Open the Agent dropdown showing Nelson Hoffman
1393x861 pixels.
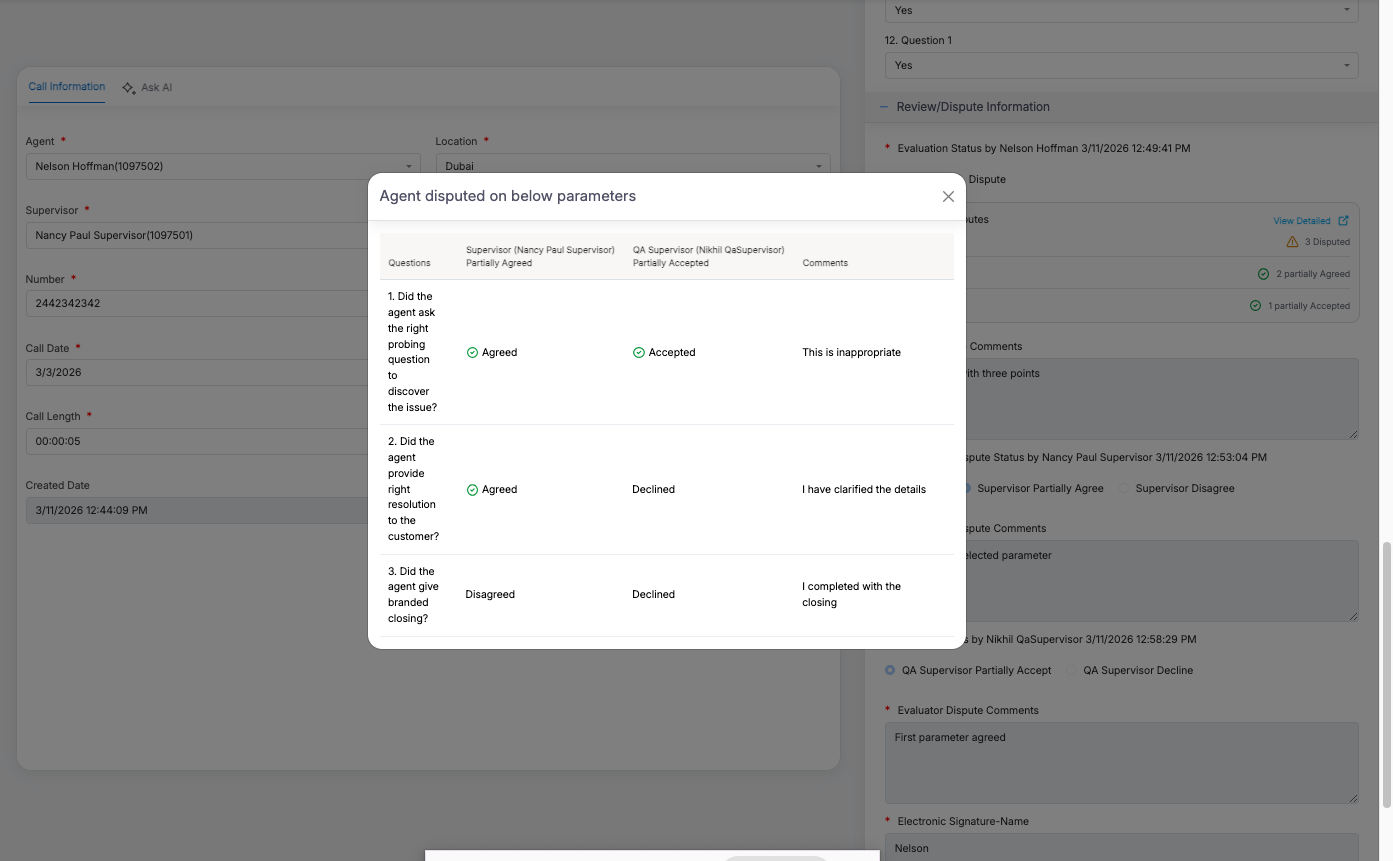click(222, 167)
